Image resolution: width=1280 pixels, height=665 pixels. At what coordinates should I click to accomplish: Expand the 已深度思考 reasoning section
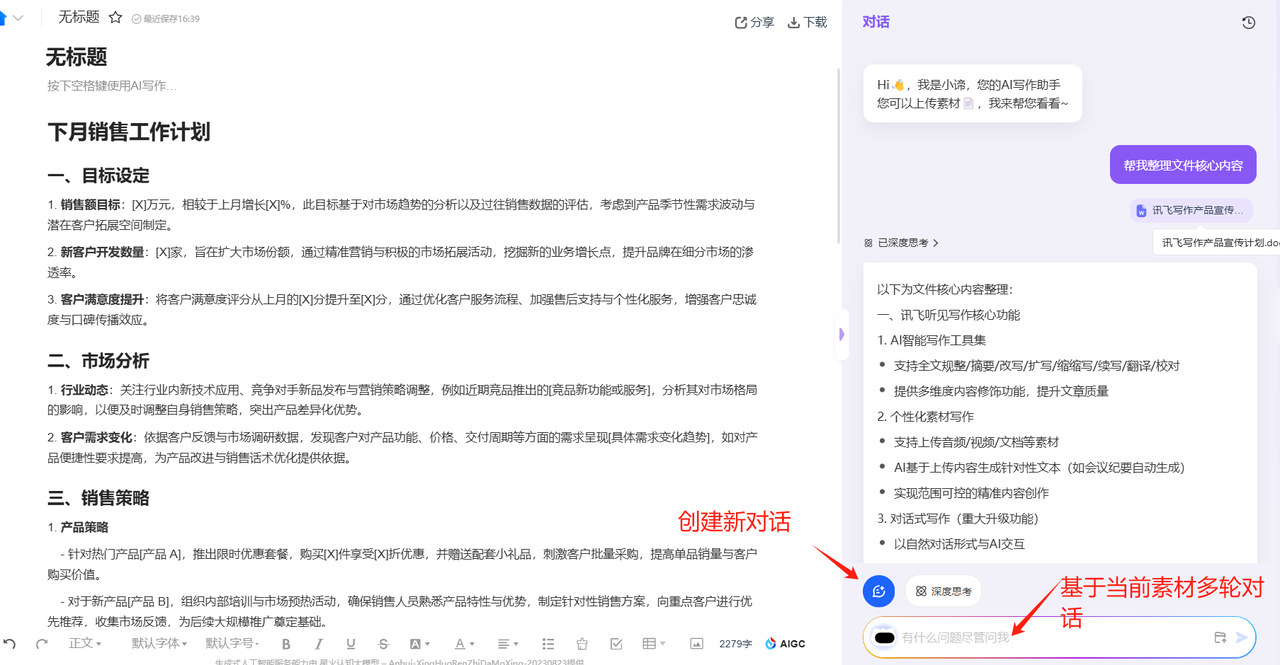click(x=902, y=243)
